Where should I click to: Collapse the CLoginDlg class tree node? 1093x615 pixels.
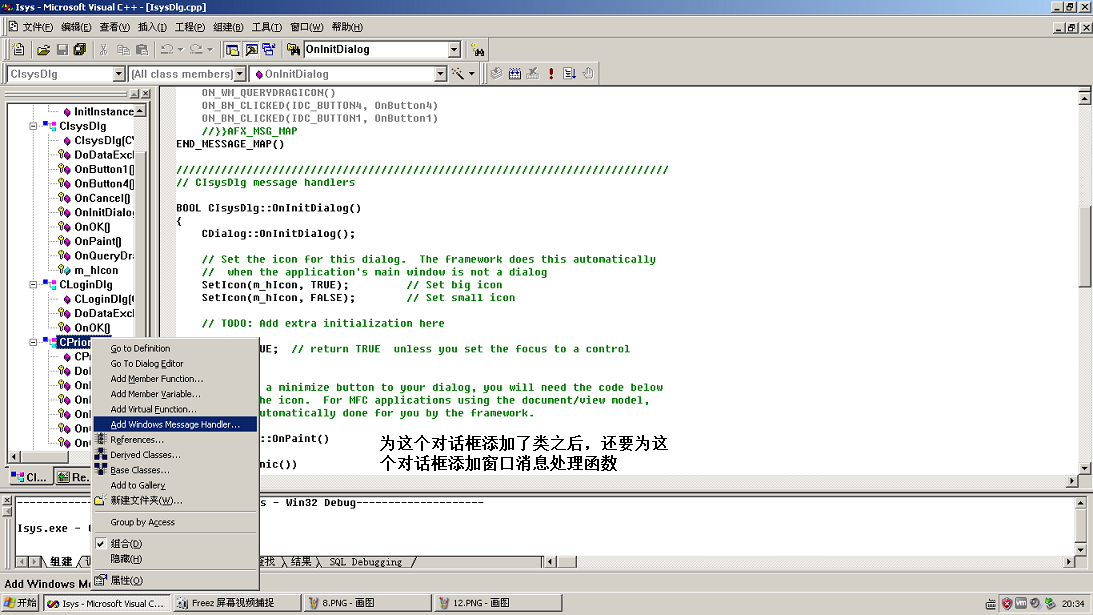[x=33, y=284]
